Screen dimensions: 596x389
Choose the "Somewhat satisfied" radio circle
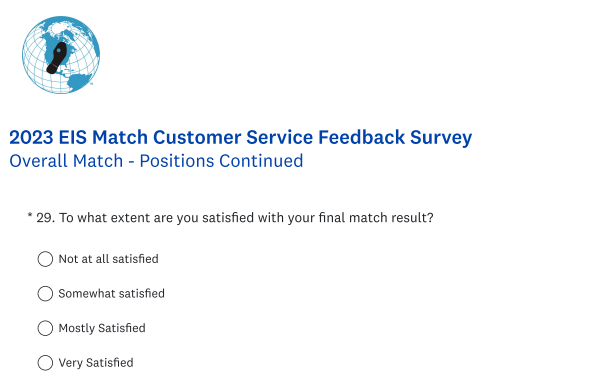click(x=45, y=294)
